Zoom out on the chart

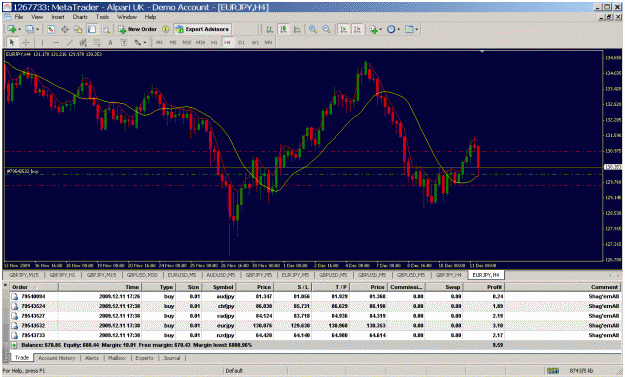tap(326, 29)
